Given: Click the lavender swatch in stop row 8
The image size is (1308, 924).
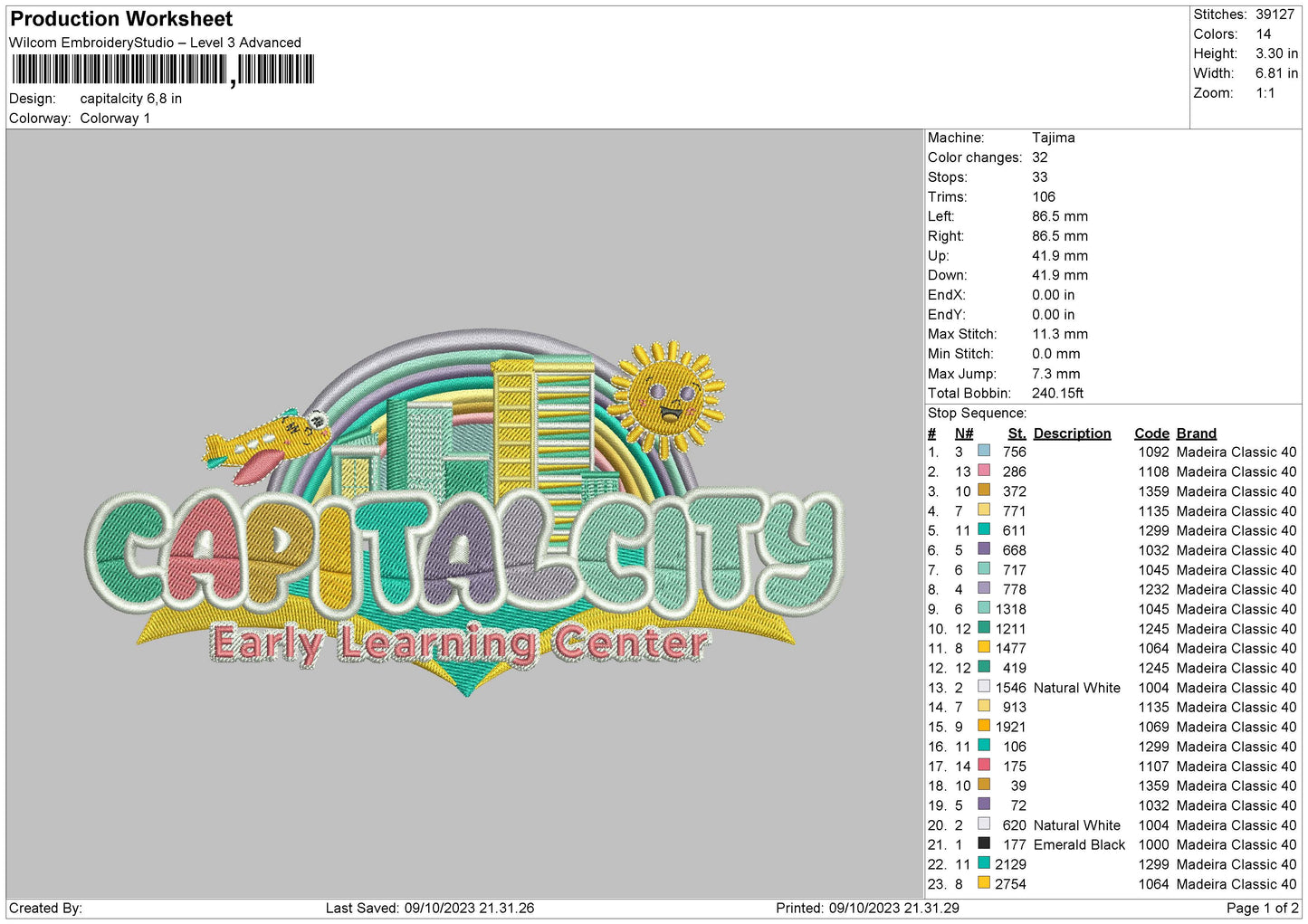Looking at the screenshot, I should click(984, 588).
